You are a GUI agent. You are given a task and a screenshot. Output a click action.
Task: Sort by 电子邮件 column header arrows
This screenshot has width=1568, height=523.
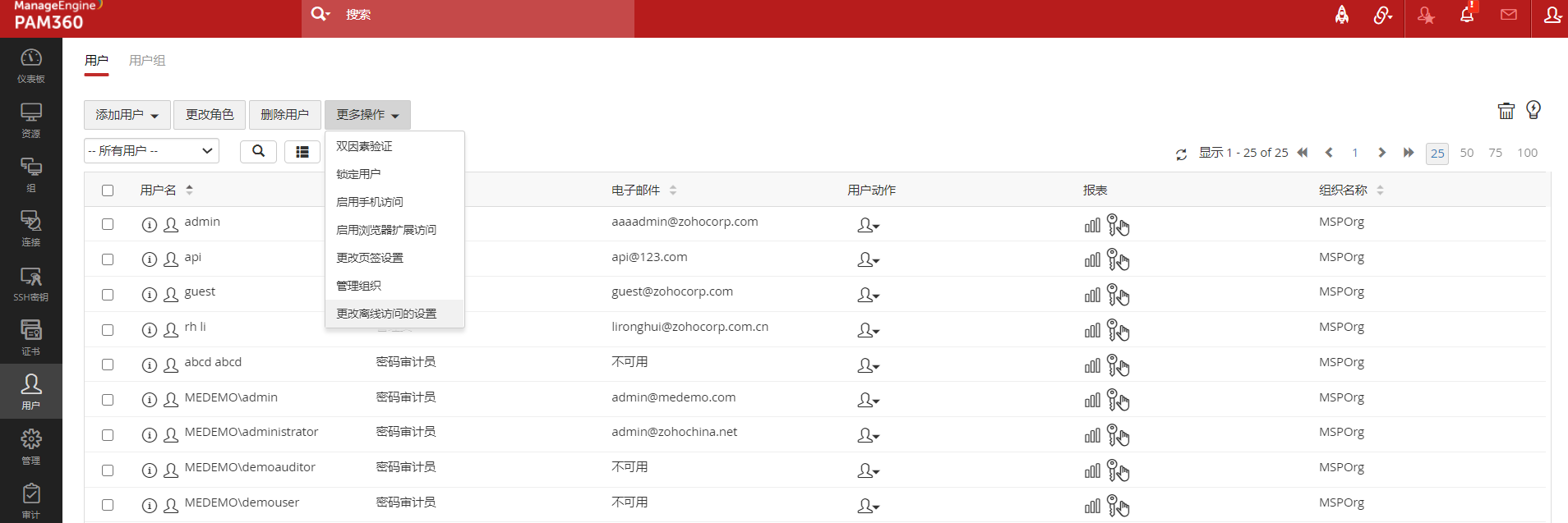click(673, 190)
